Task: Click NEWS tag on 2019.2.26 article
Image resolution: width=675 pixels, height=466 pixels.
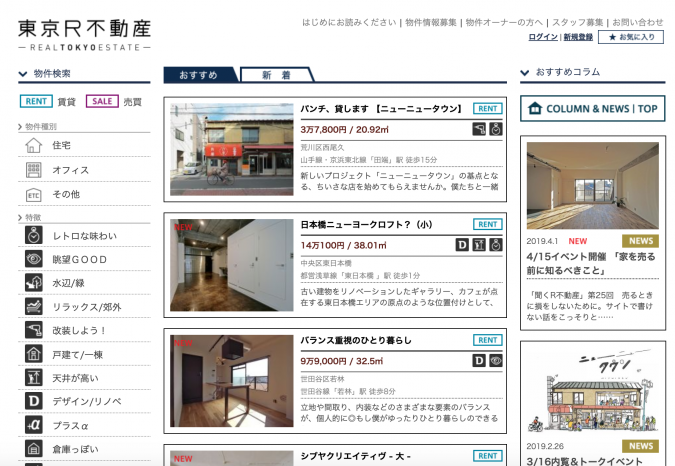Action: [x=641, y=446]
